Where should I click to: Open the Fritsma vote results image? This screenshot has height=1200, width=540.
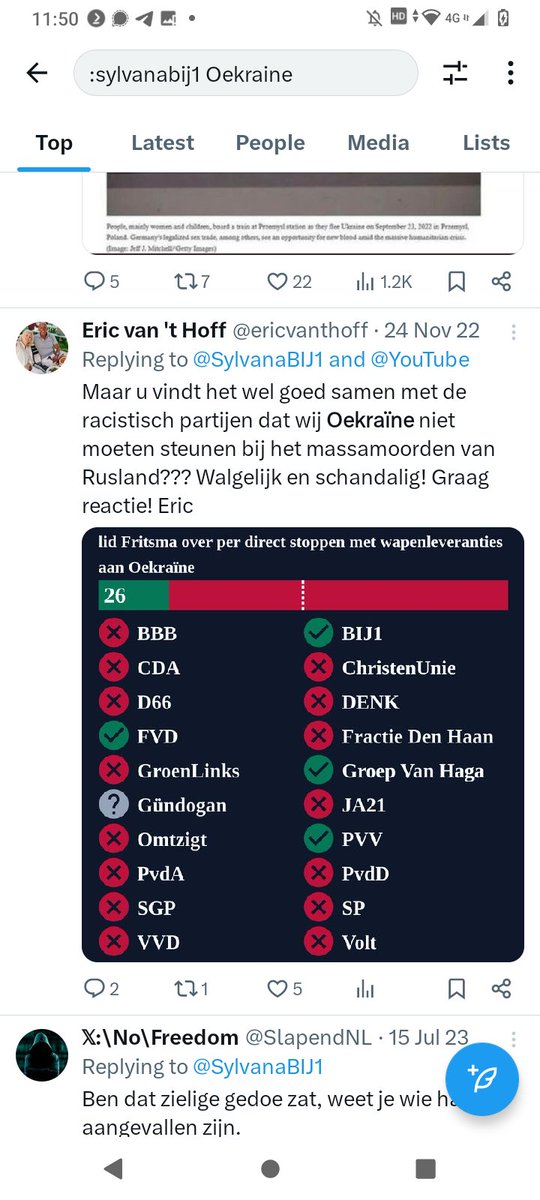point(302,744)
